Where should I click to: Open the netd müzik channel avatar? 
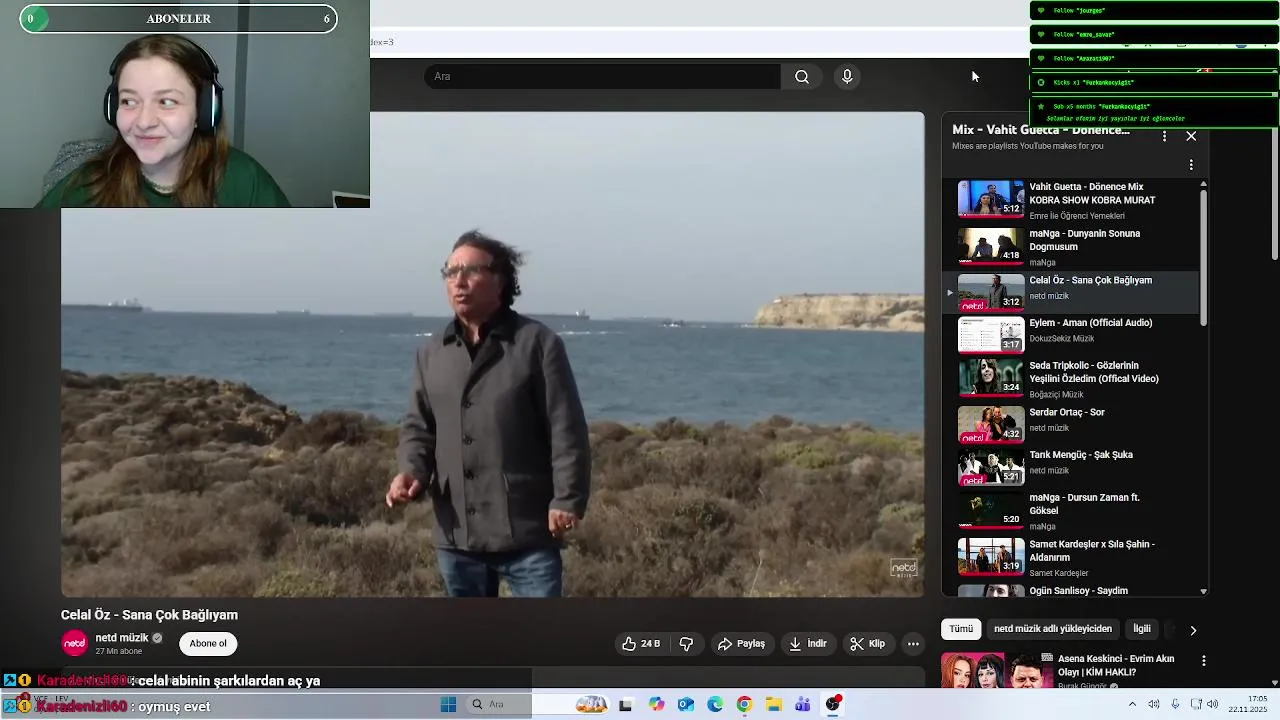[x=74, y=643]
